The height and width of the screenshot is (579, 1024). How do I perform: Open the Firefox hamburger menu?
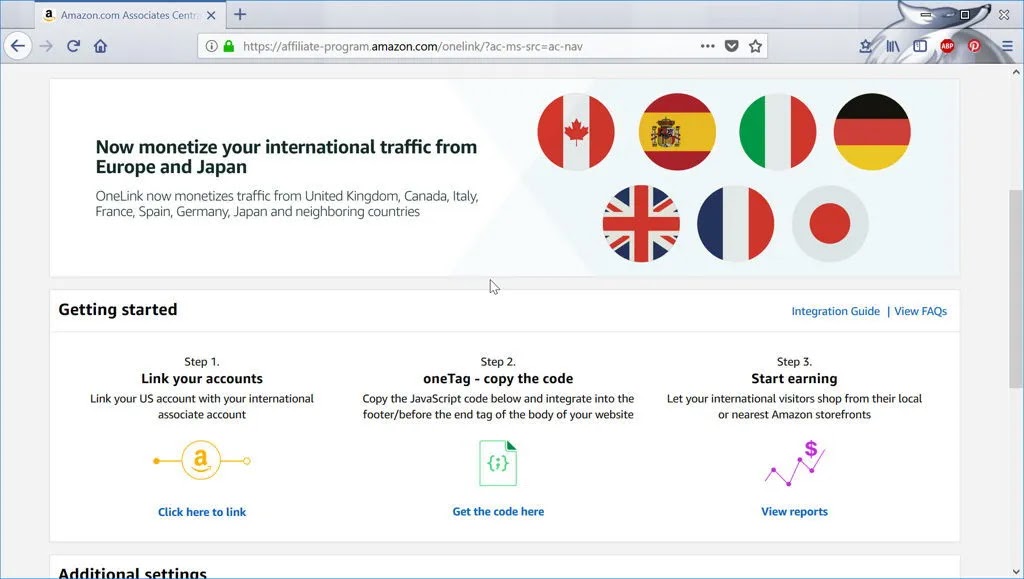(x=1007, y=46)
